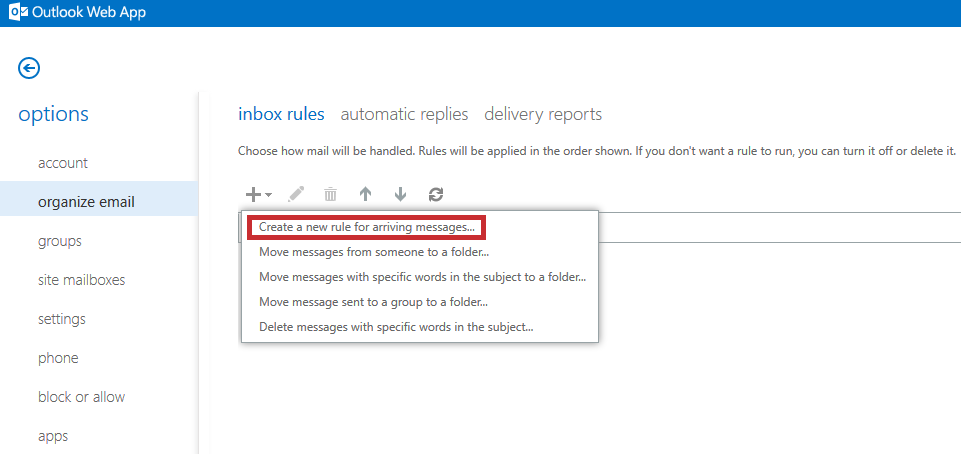Viewport: 961px width, 454px height.
Task: Click the move rule up arrow
Action: (365, 195)
